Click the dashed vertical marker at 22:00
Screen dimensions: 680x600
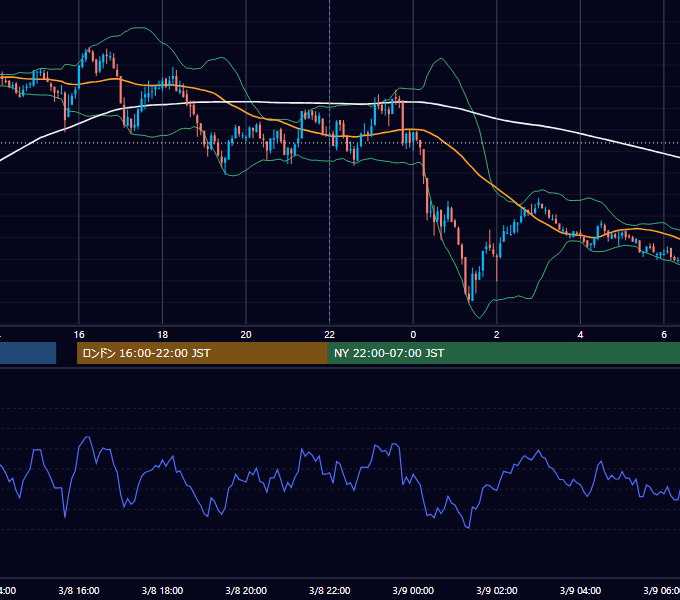coord(330,162)
